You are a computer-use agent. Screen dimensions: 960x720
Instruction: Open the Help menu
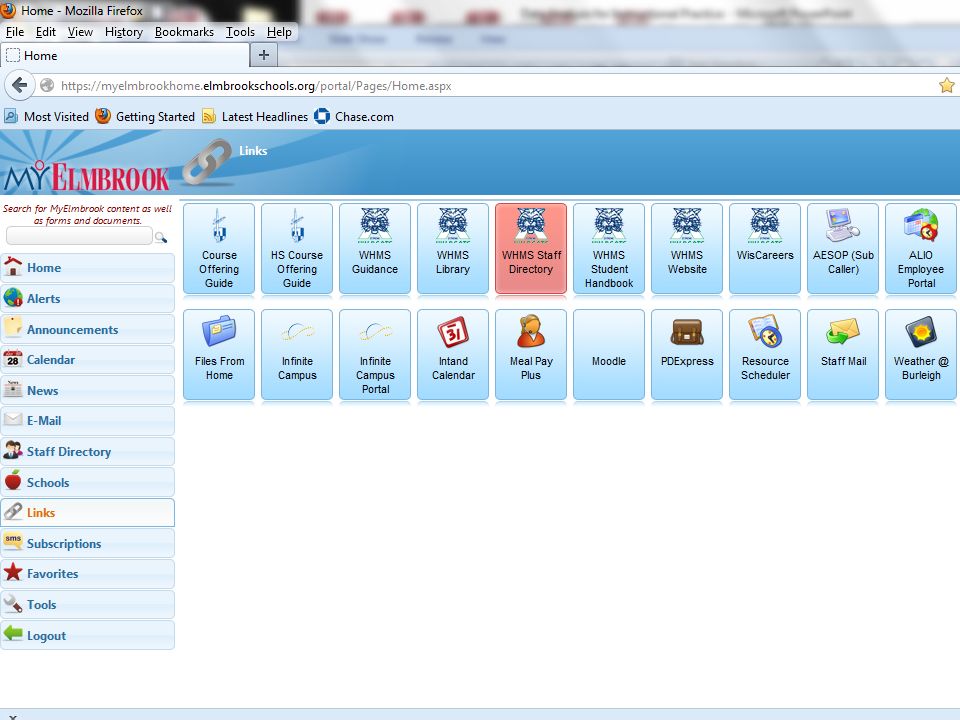(x=279, y=32)
